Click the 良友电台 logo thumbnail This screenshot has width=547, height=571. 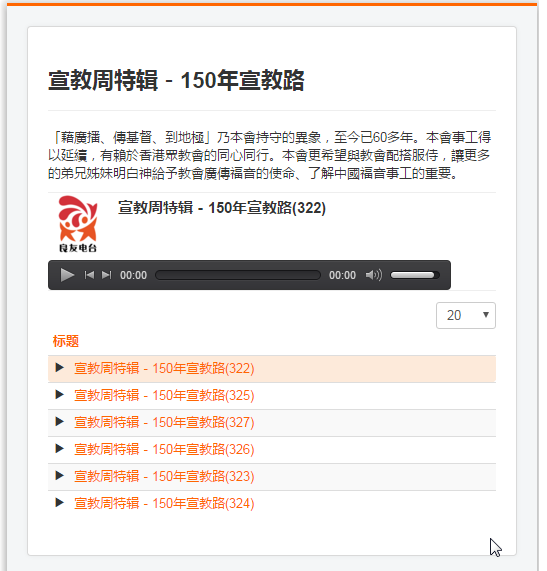[78, 224]
